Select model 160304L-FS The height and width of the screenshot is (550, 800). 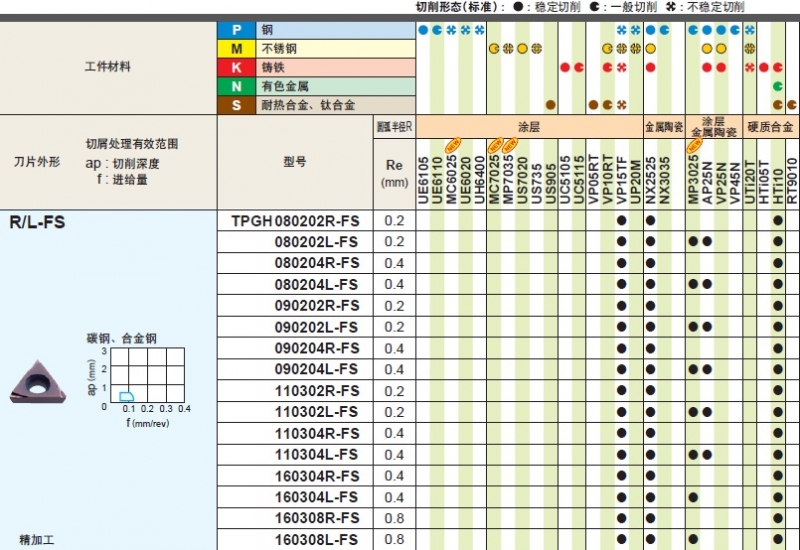point(316,497)
